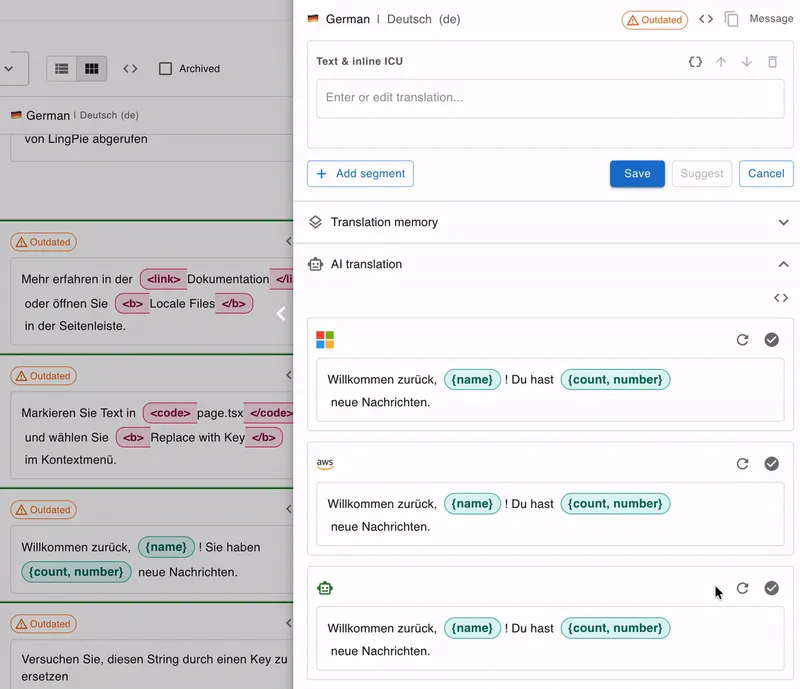Image resolution: width=800 pixels, height=689 pixels.
Task: Save the translation
Action: tap(637, 174)
